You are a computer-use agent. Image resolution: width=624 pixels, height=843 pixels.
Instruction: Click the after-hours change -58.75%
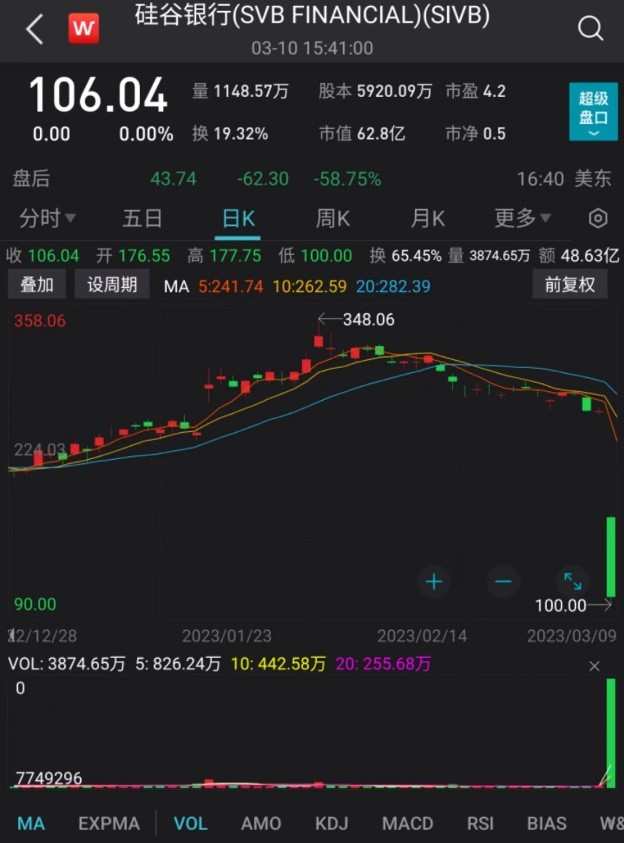tap(347, 178)
